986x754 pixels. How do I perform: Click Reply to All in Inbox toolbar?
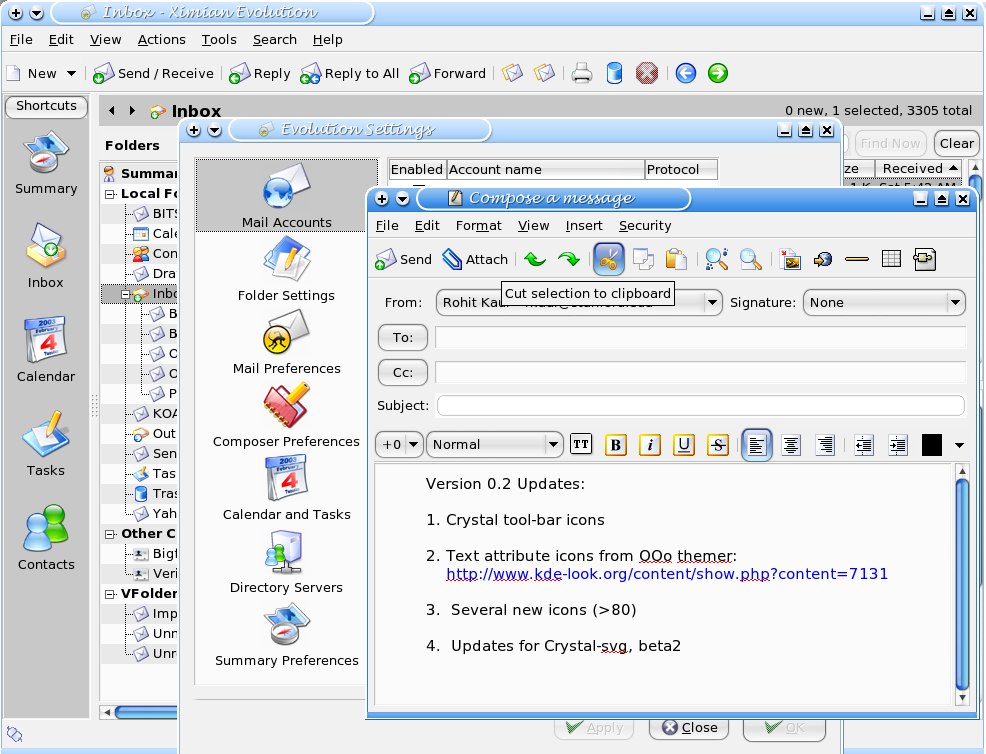[x=350, y=74]
